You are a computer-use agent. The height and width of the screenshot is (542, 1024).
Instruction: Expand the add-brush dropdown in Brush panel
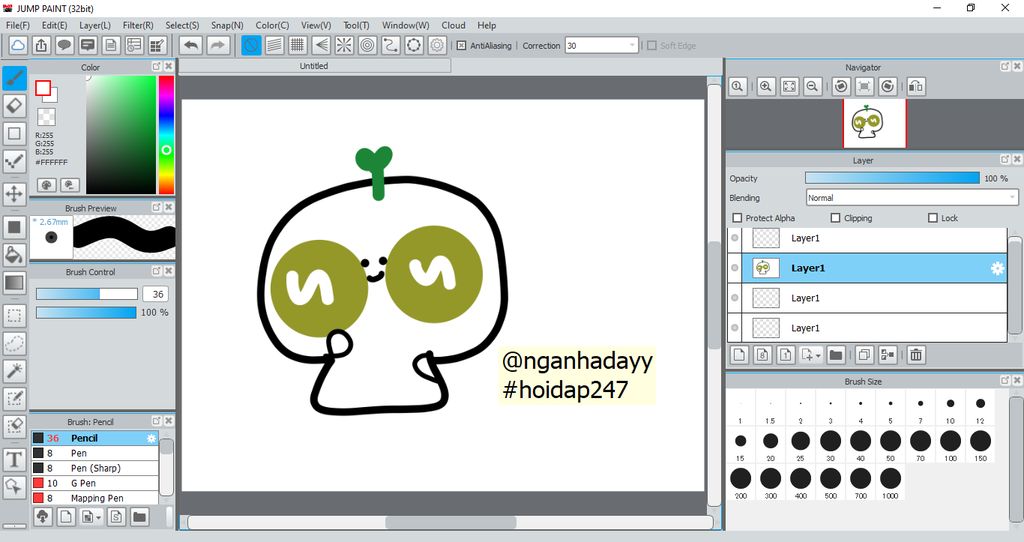tap(99, 518)
